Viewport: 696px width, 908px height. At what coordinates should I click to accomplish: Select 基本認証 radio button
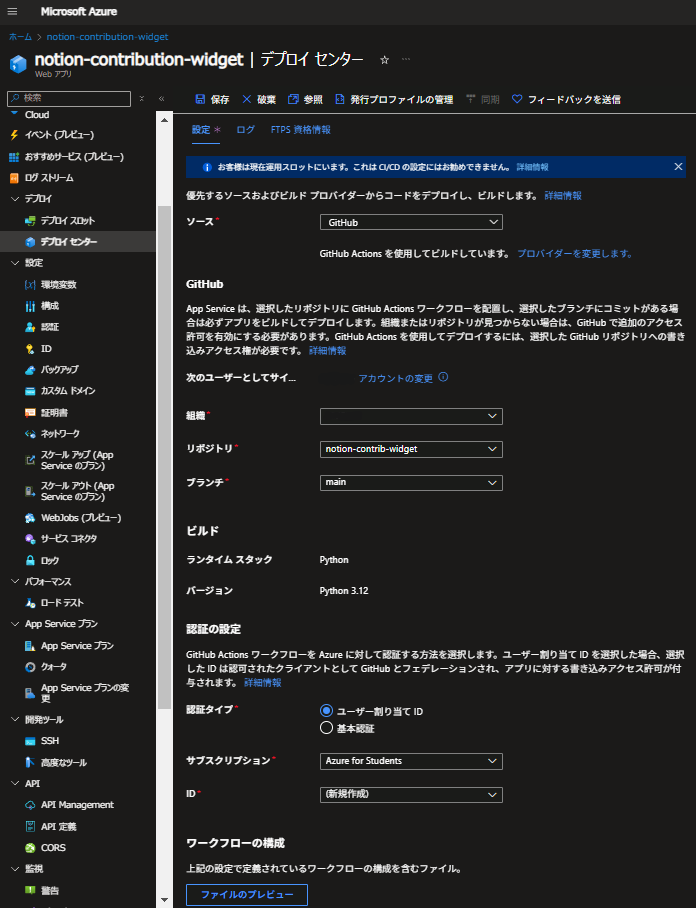(326, 728)
